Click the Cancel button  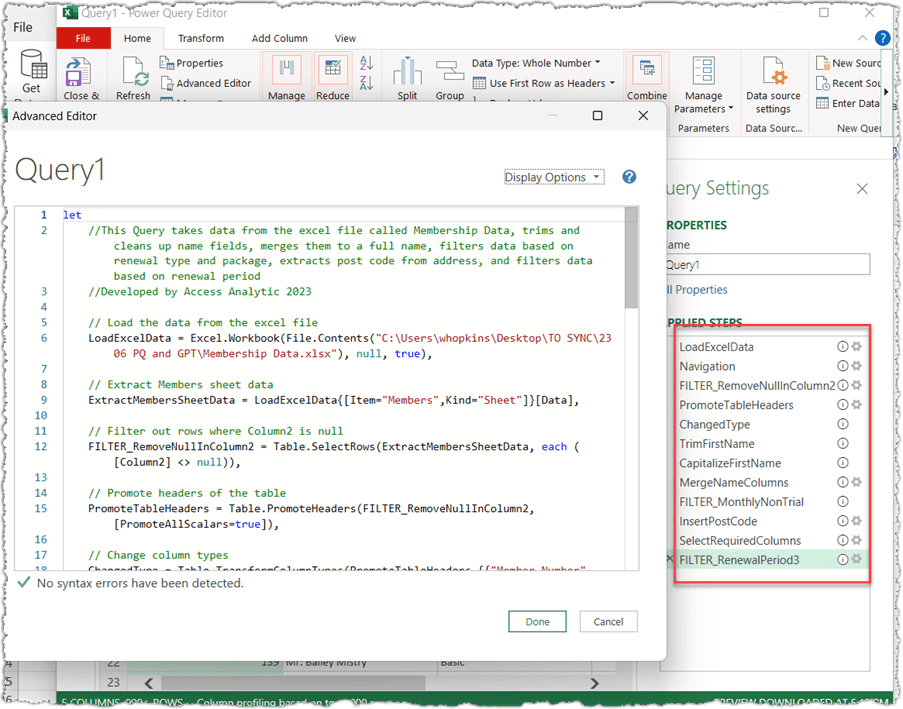pyautogui.click(x=608, y=621)
